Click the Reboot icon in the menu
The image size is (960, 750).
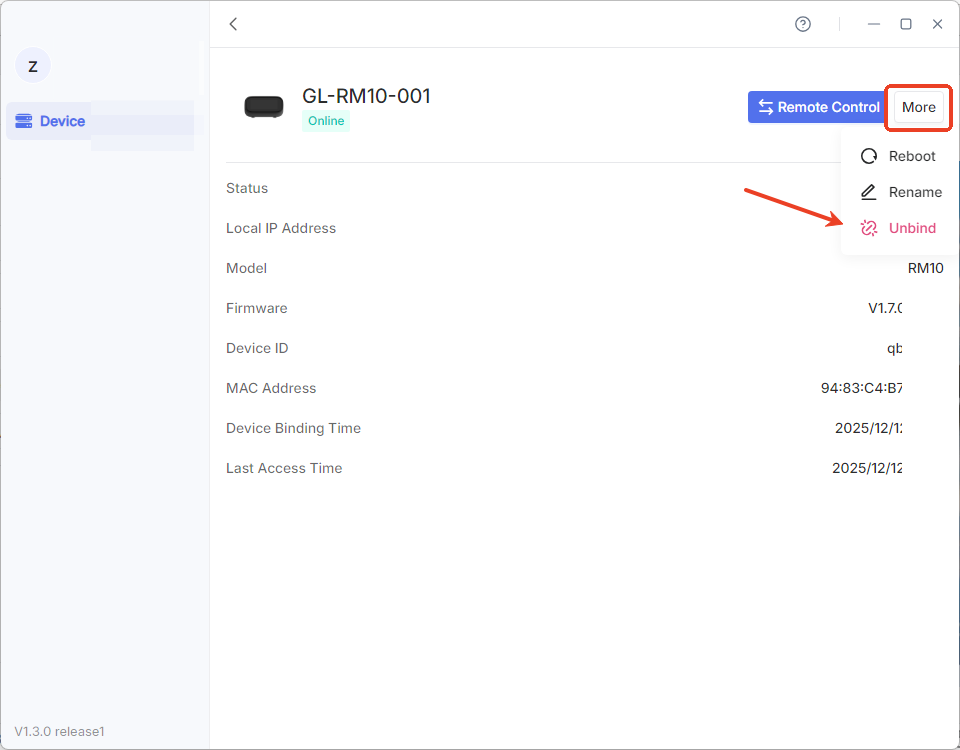click(x=869, y=156)
